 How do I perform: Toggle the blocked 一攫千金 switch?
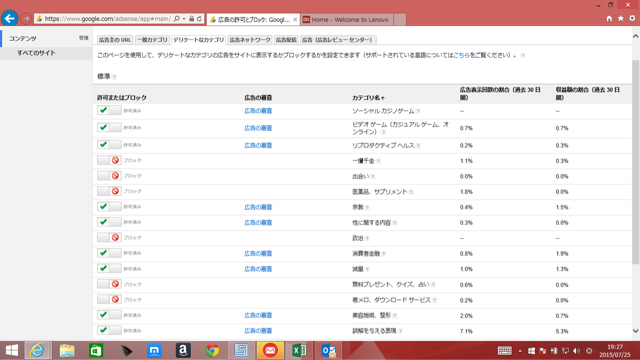[109, 160]
